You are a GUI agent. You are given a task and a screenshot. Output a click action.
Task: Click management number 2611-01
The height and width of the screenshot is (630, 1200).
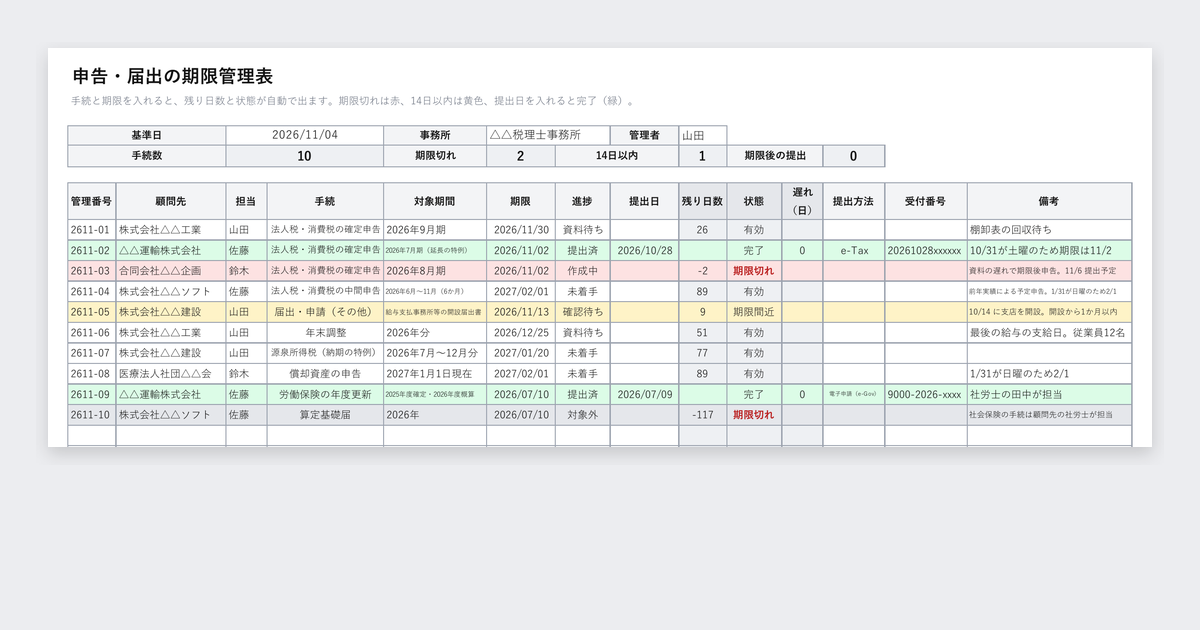(92, 230)
